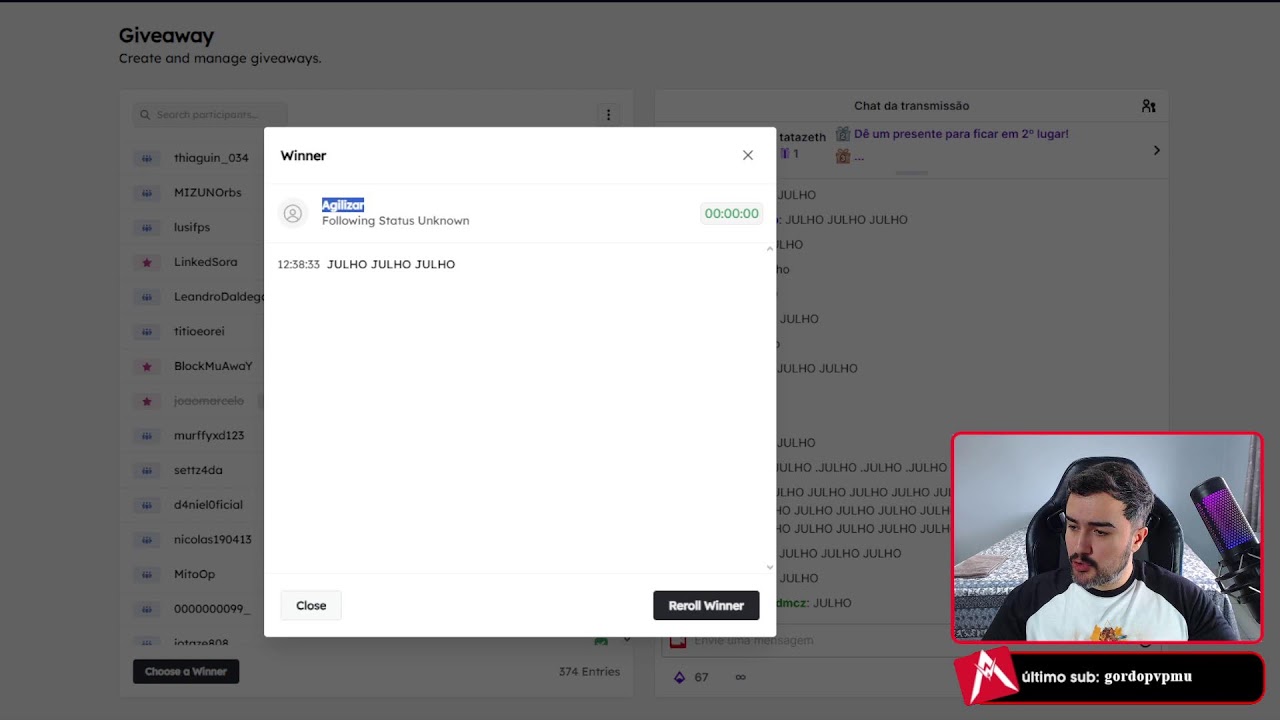Click viewer icon beside titioeorei
Screen dimensions: 1280x720
[147, 331]
